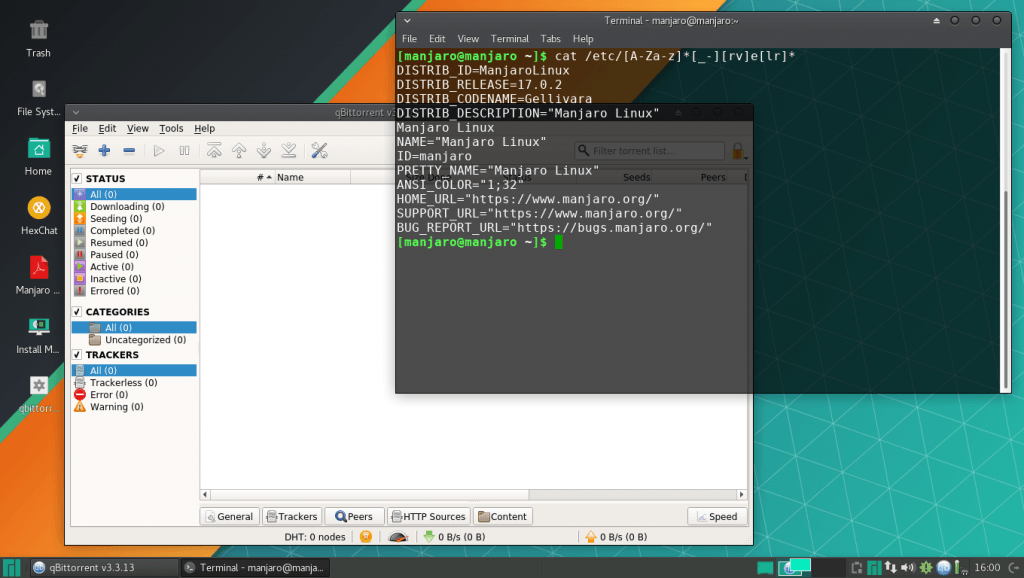The image size is (1024, 578).
Task: Toggle alternative speed limits turtle icon
Action: pos(398,536)
